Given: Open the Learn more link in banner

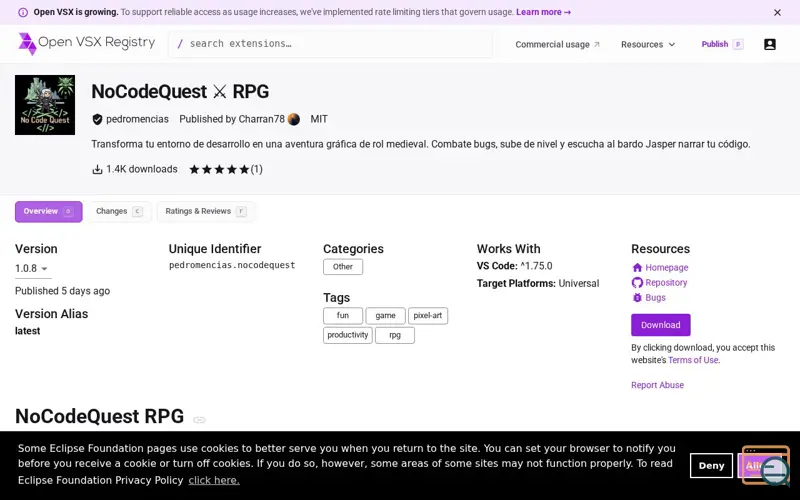Looking at the screenshot, I should (543, 12).
